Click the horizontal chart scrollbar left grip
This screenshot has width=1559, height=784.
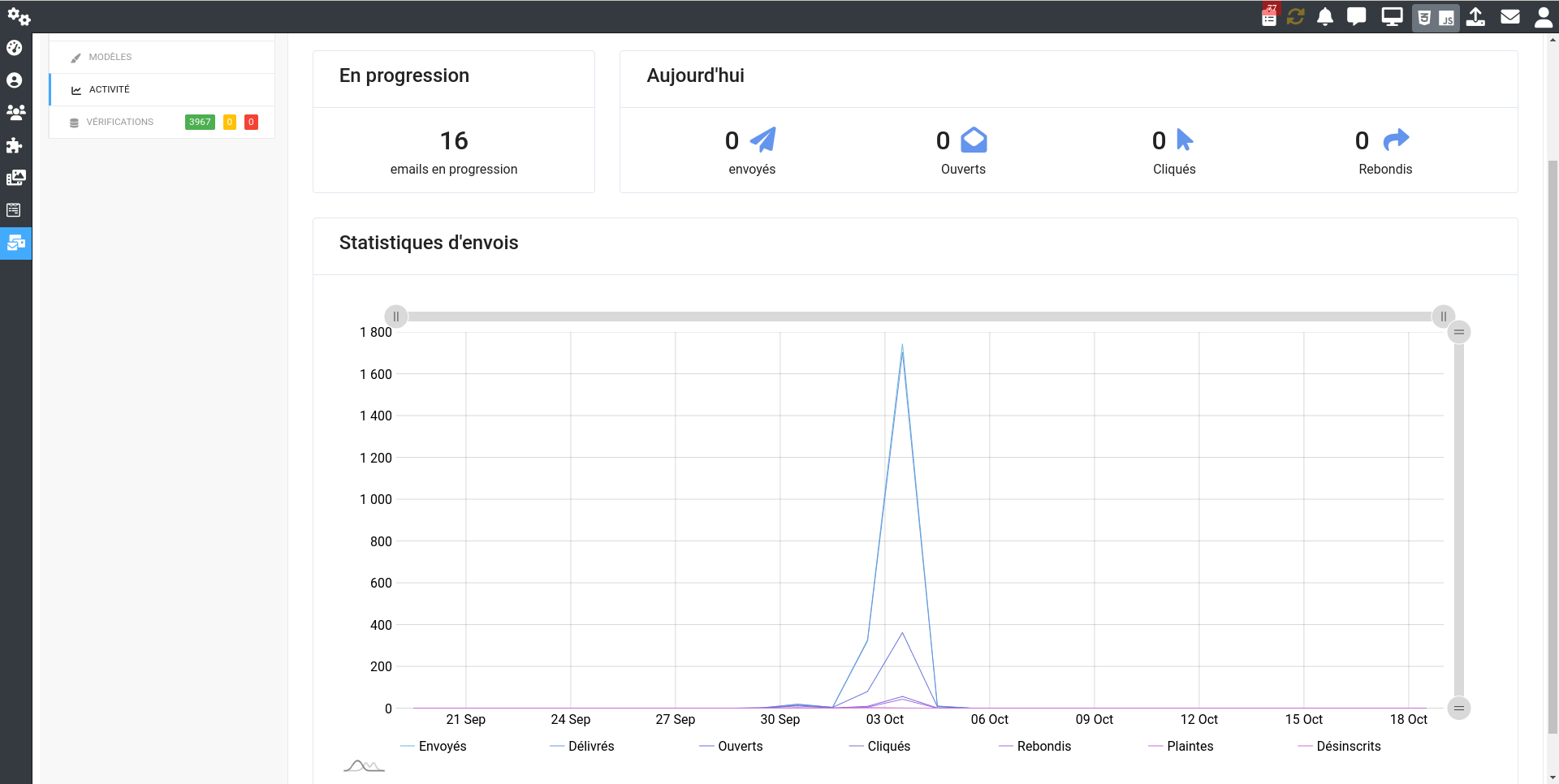pyautogui.click(x=396, y=317)
